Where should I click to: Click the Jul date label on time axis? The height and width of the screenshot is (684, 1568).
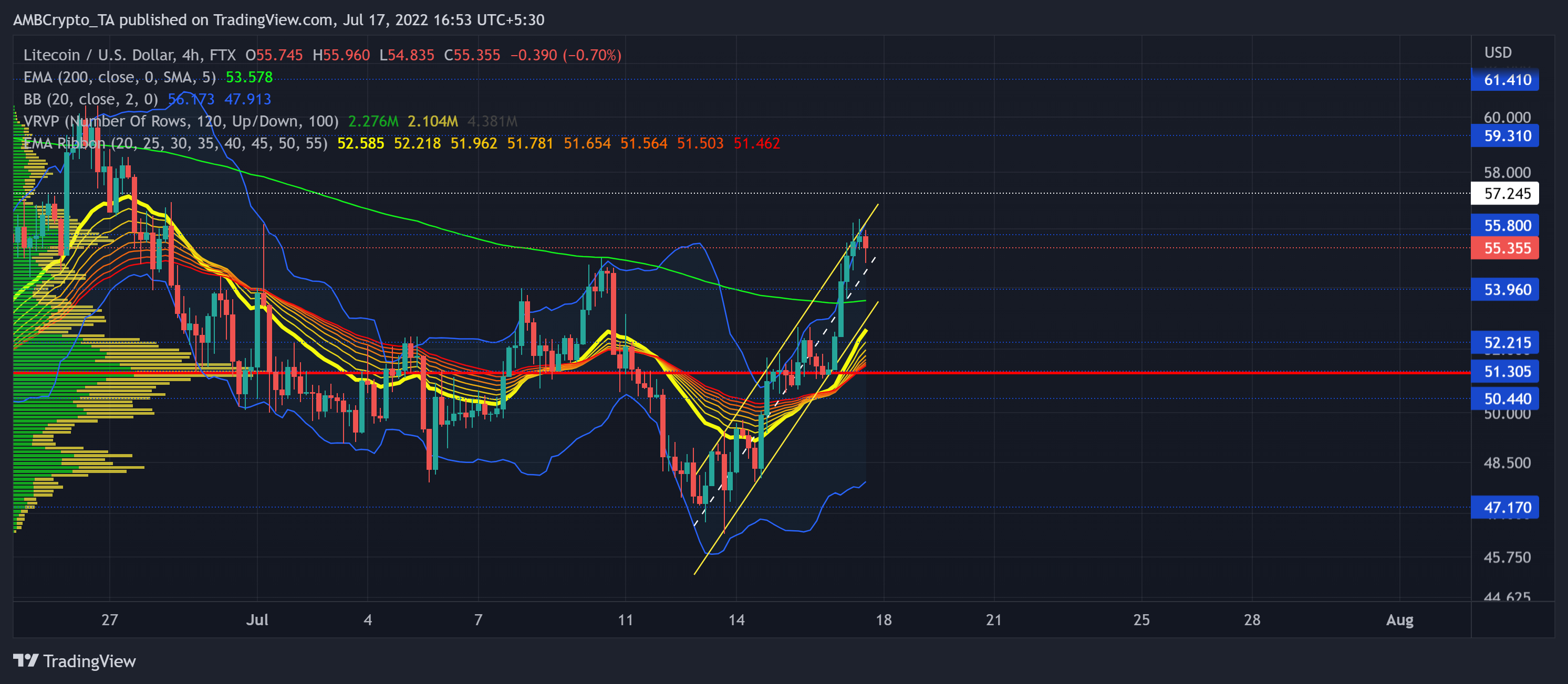(257, 619)
